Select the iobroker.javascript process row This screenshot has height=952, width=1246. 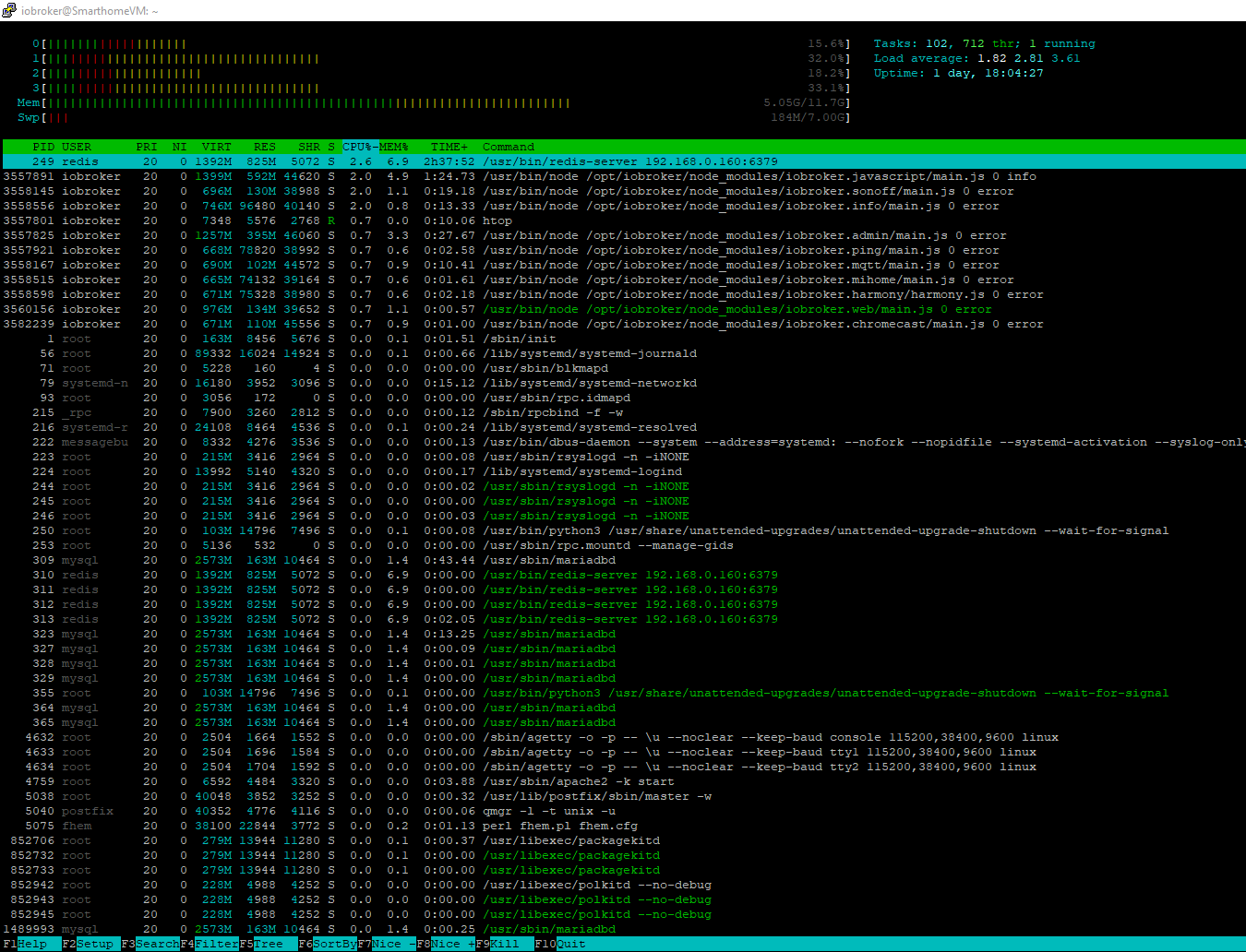pos(623,176)
